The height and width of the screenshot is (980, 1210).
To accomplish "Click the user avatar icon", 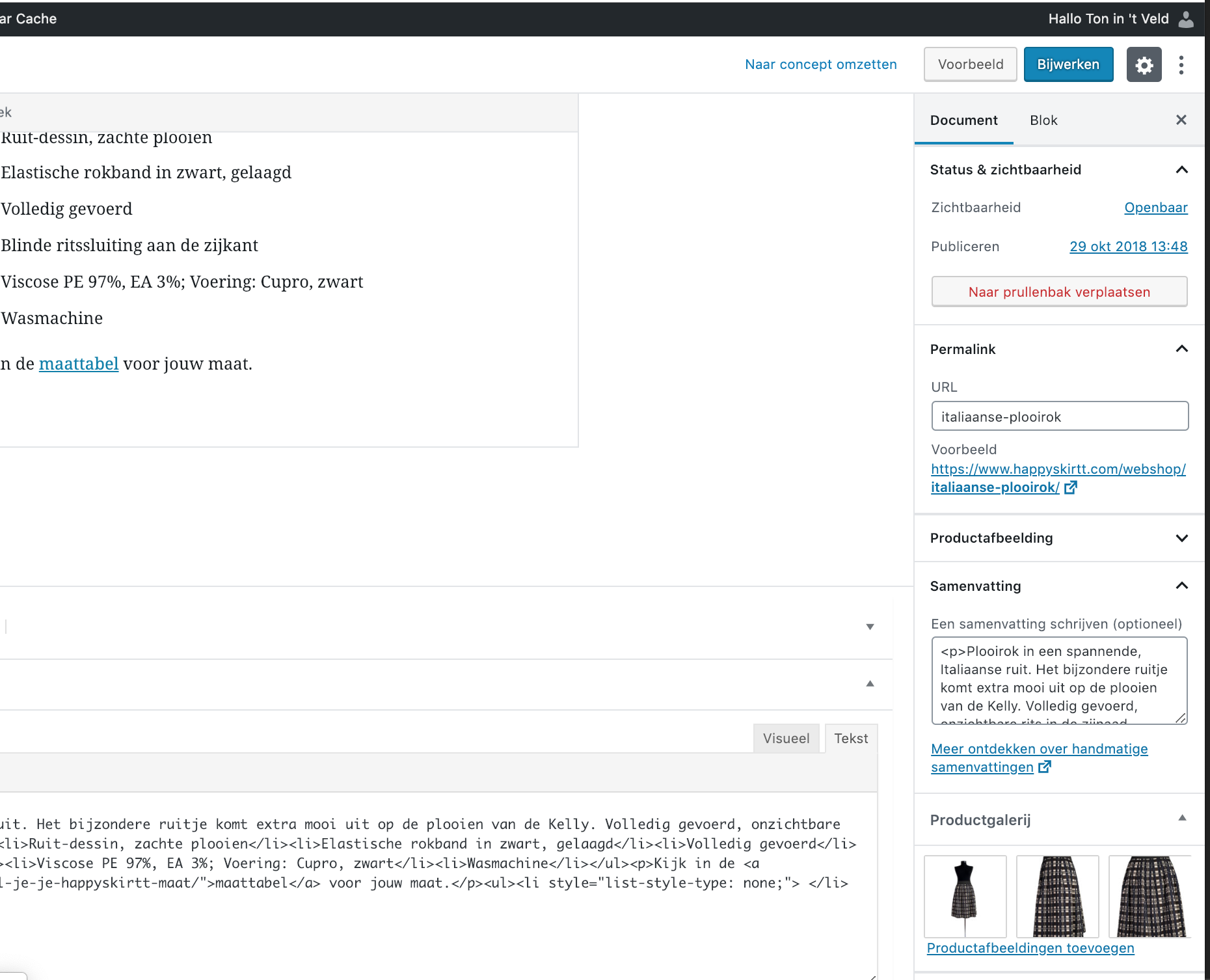I will click(1187, 19).
